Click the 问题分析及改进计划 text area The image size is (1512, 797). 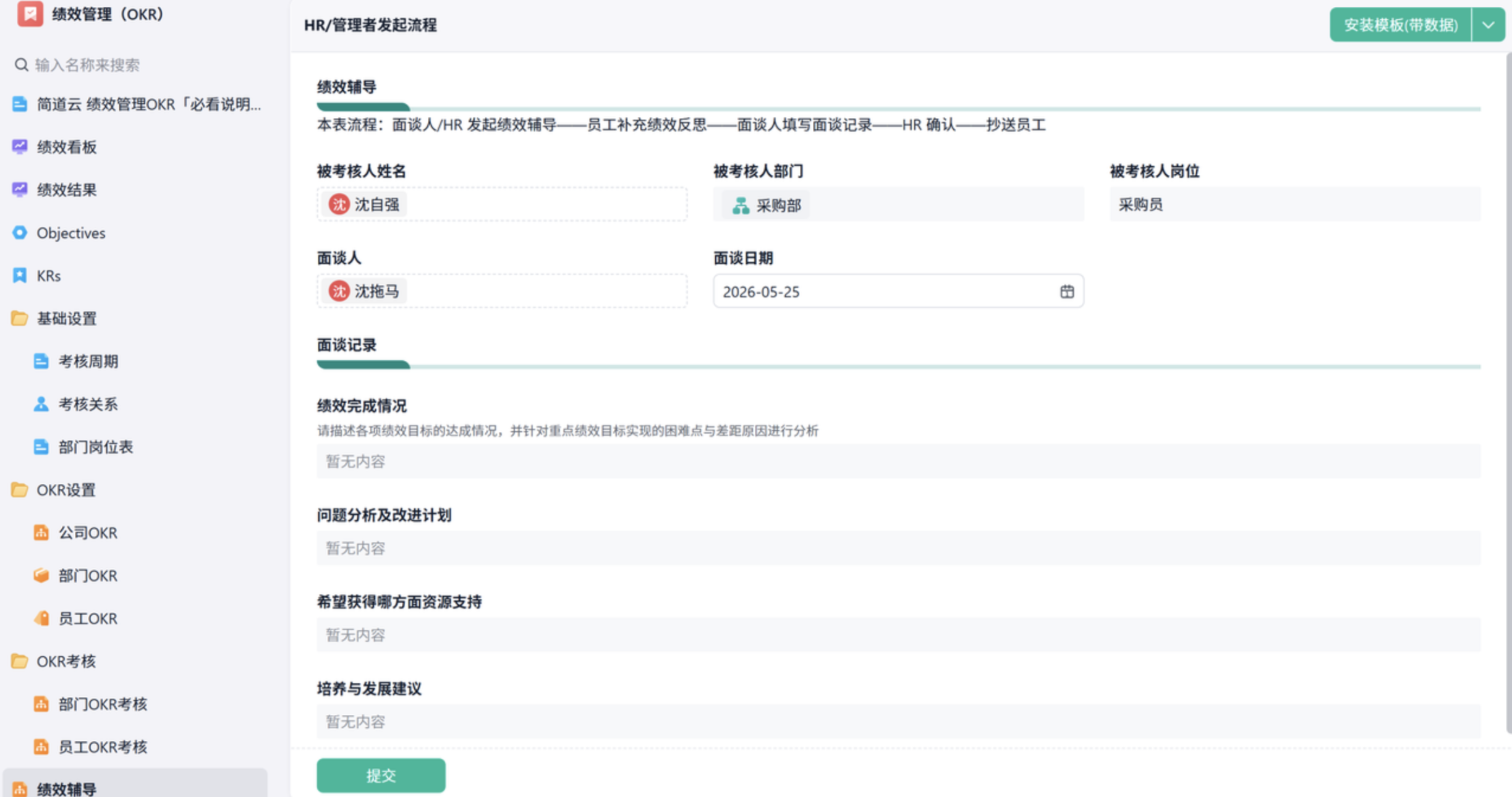point(899,548)
